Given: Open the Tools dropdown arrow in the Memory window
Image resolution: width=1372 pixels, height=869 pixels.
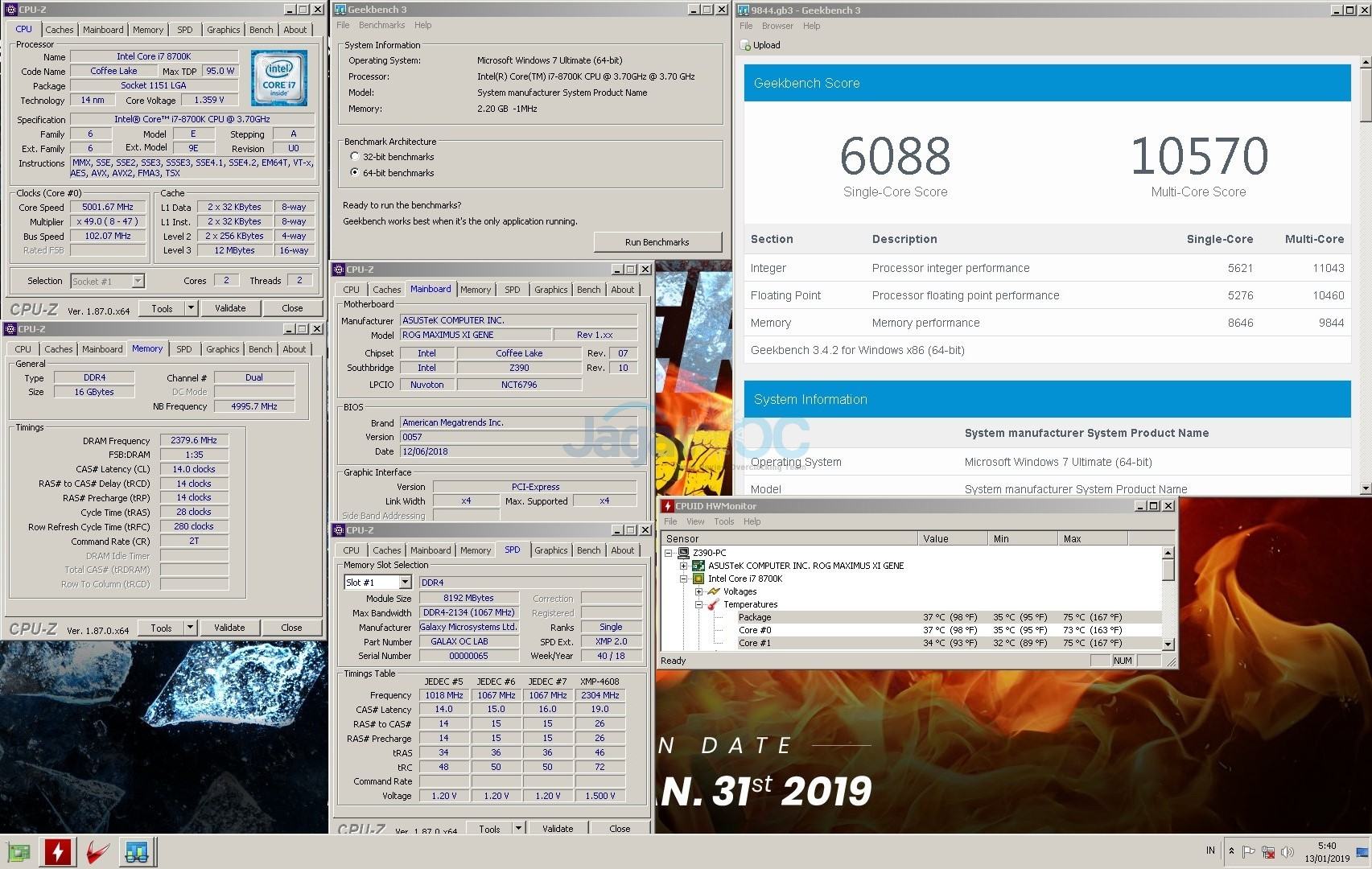Looking at the screenshot, I should 190,628.
